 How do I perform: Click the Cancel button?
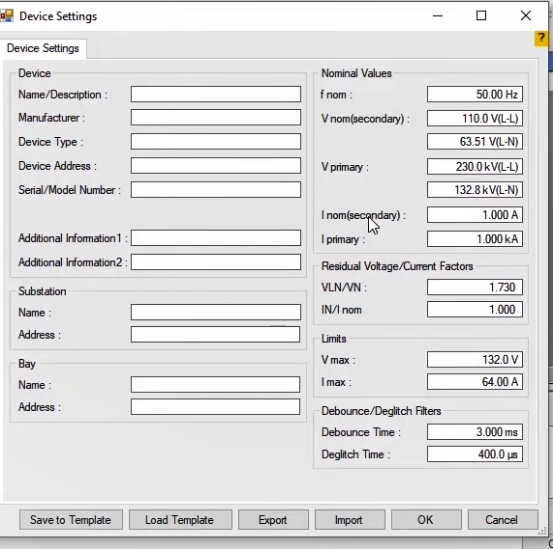[503, 520]
